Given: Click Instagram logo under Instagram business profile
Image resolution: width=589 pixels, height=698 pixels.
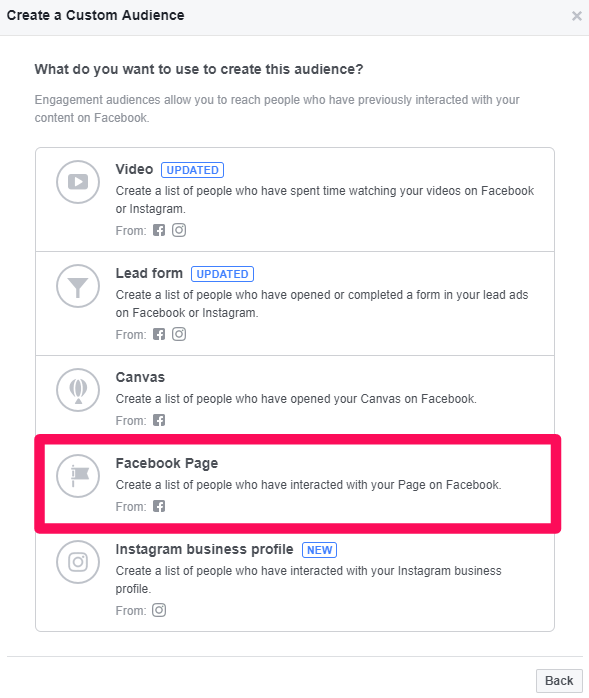Looking at the screenshot, I should coord(159,610).
